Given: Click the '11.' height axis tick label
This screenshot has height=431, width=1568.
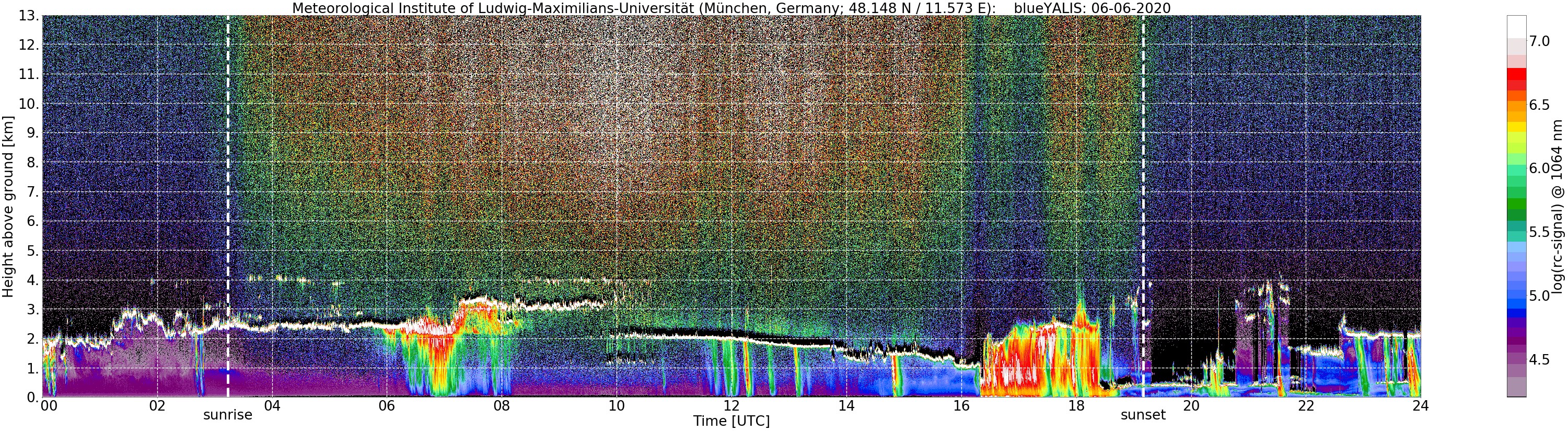Looking at the screenshot, I should [29, 74].
